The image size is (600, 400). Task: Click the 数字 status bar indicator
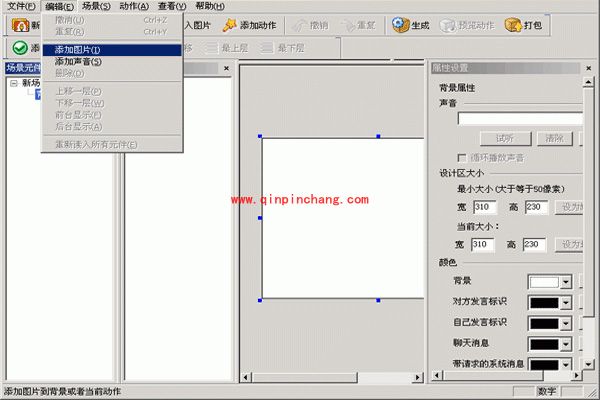pos(546,391)
